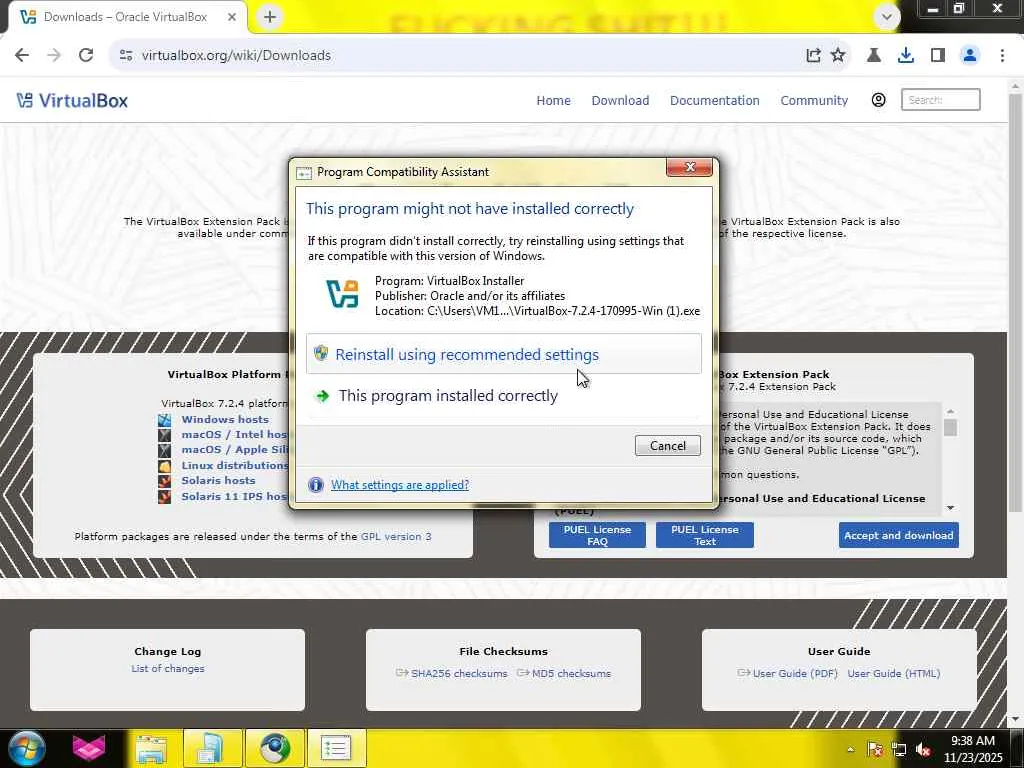1024x768 pixels.
Task: Open the PUEL License Text button
Action: click(705, 535)
